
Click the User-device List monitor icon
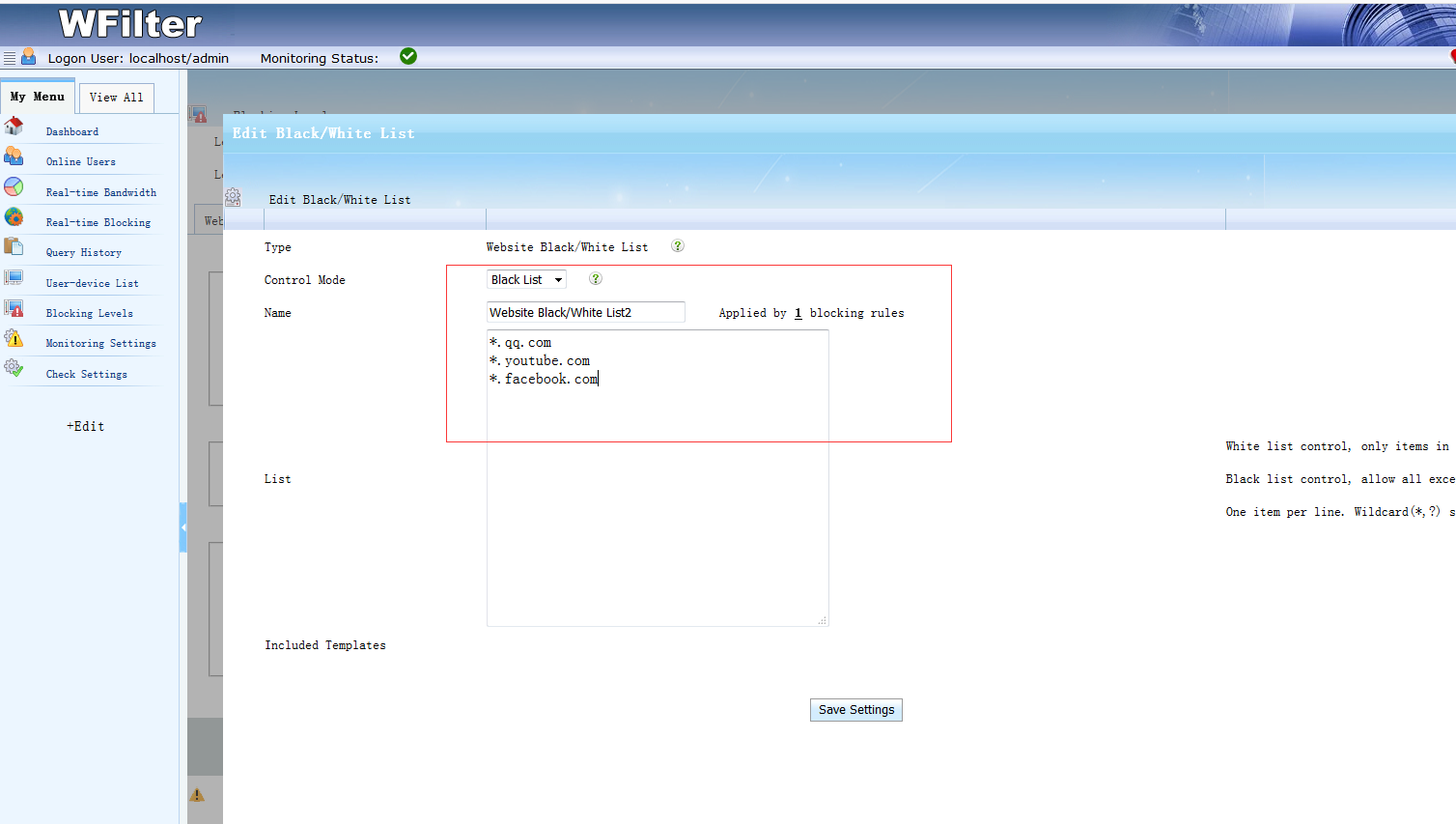[14, 277]
